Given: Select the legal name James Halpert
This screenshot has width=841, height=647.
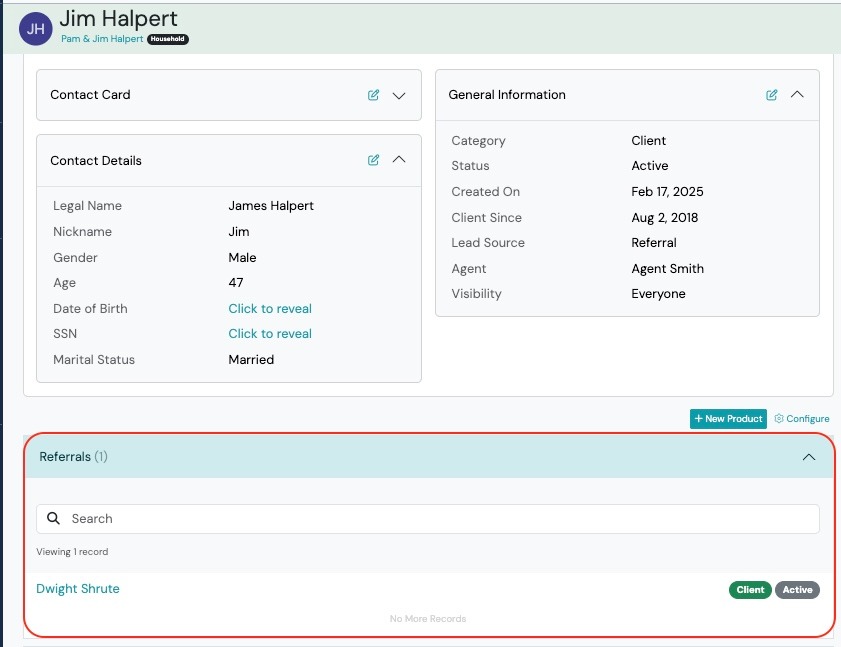Looking at the screenshot, I should tap(271, 205).
